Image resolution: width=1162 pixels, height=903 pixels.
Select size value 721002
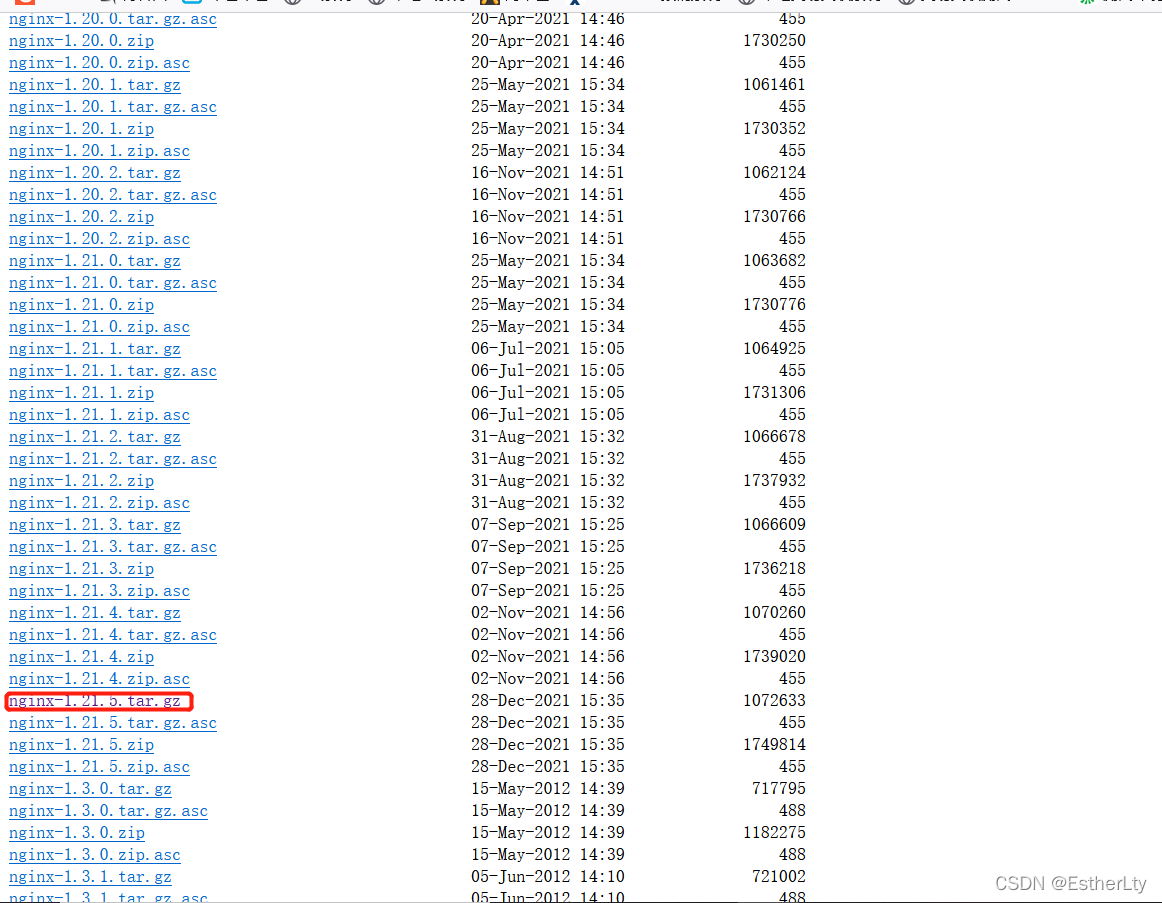click(x=779, y=876)
